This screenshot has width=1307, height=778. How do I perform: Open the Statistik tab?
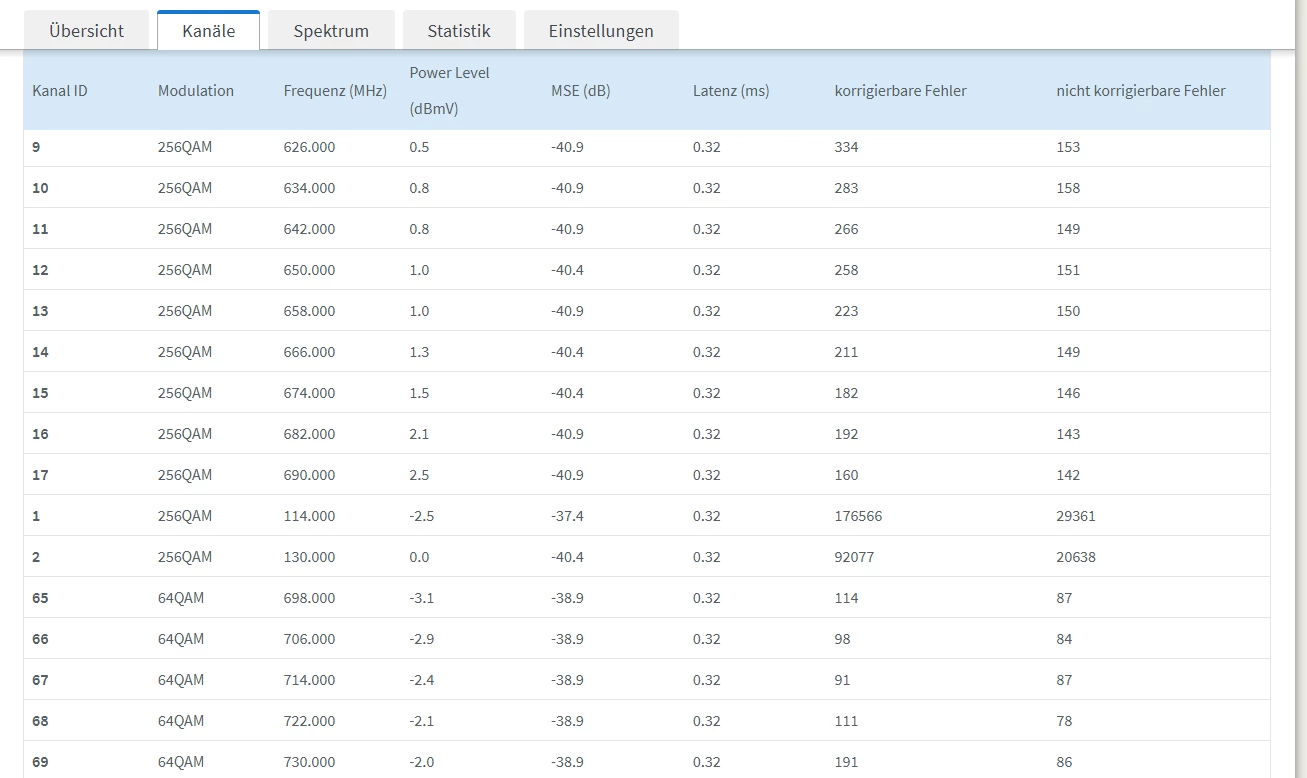459,31
